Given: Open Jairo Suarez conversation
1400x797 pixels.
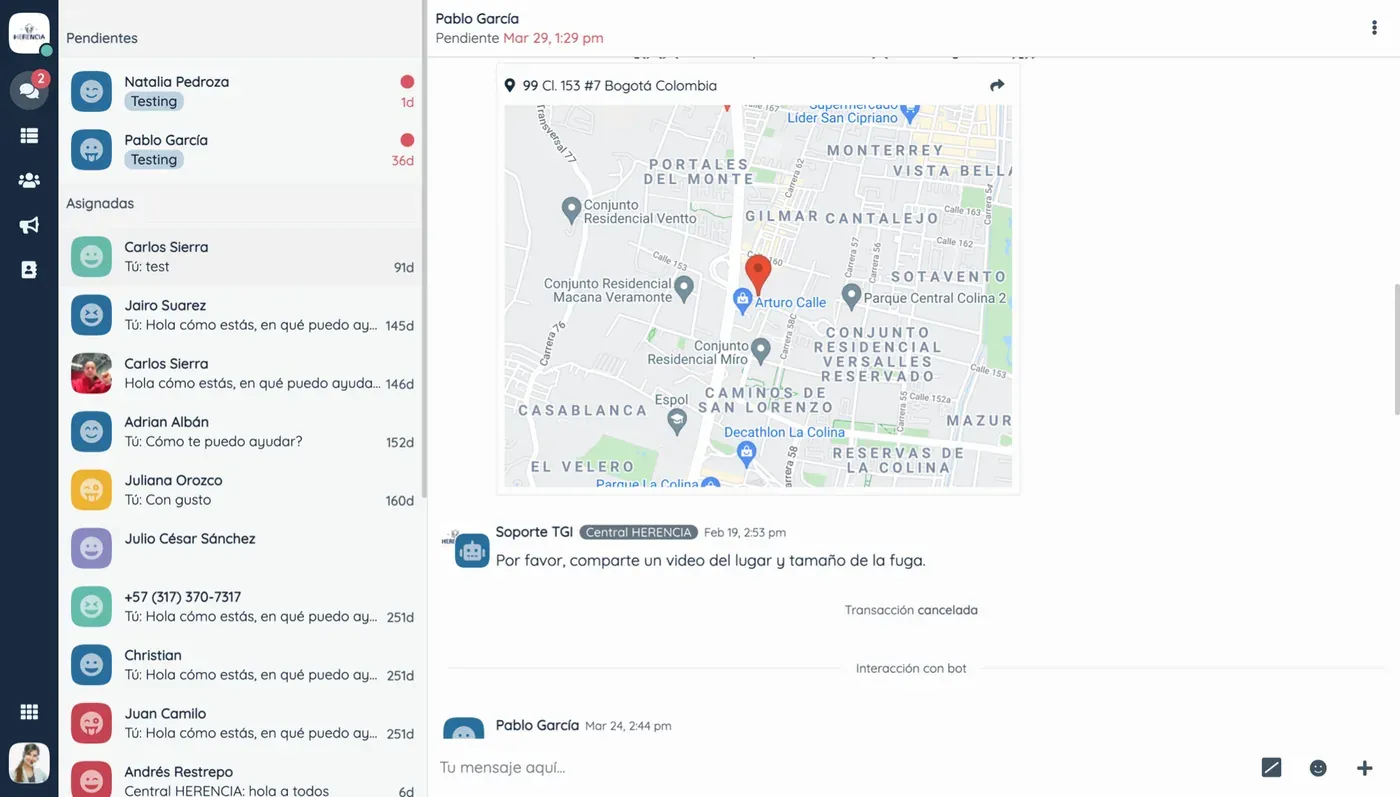Looking at the screenshot, I should pyautogui.click(x=242, y=315).
